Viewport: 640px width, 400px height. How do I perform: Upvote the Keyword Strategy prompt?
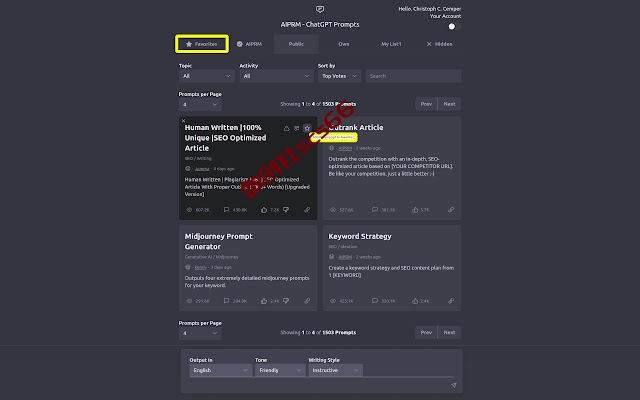pyautogui.click(x=415, y=301)
